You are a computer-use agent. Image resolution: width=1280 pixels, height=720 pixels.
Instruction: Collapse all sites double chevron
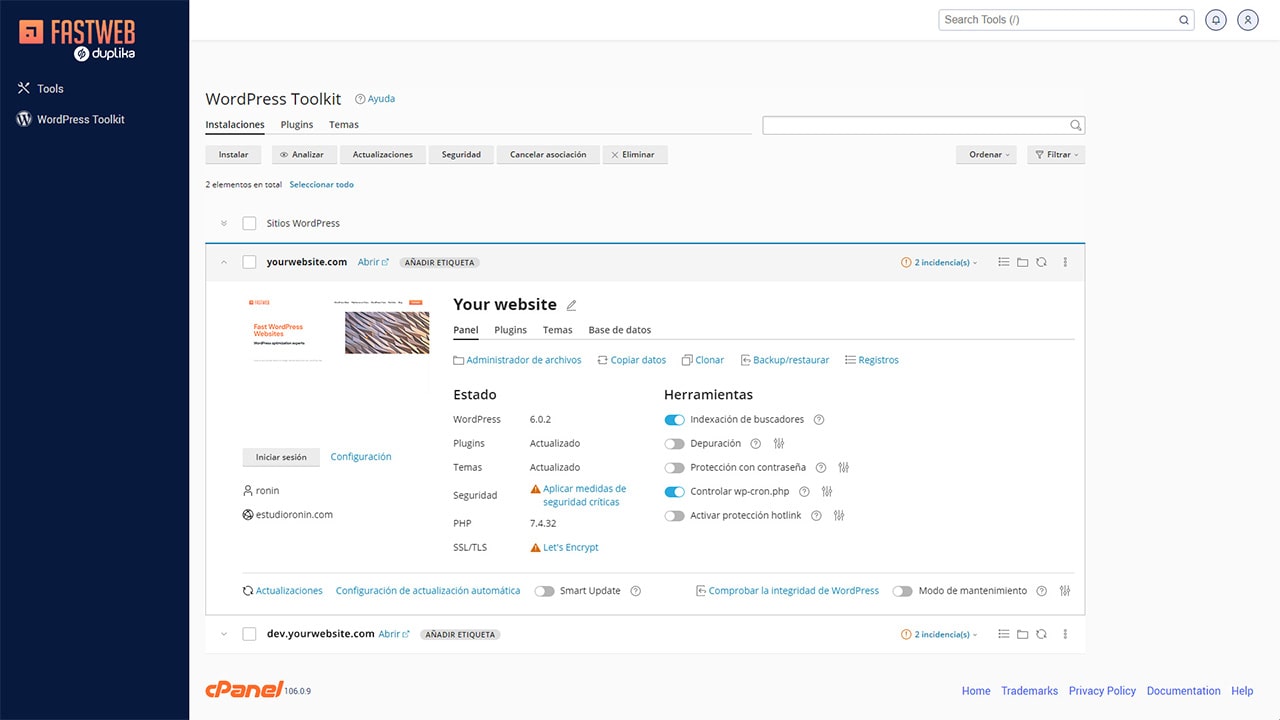pos(224,223)
